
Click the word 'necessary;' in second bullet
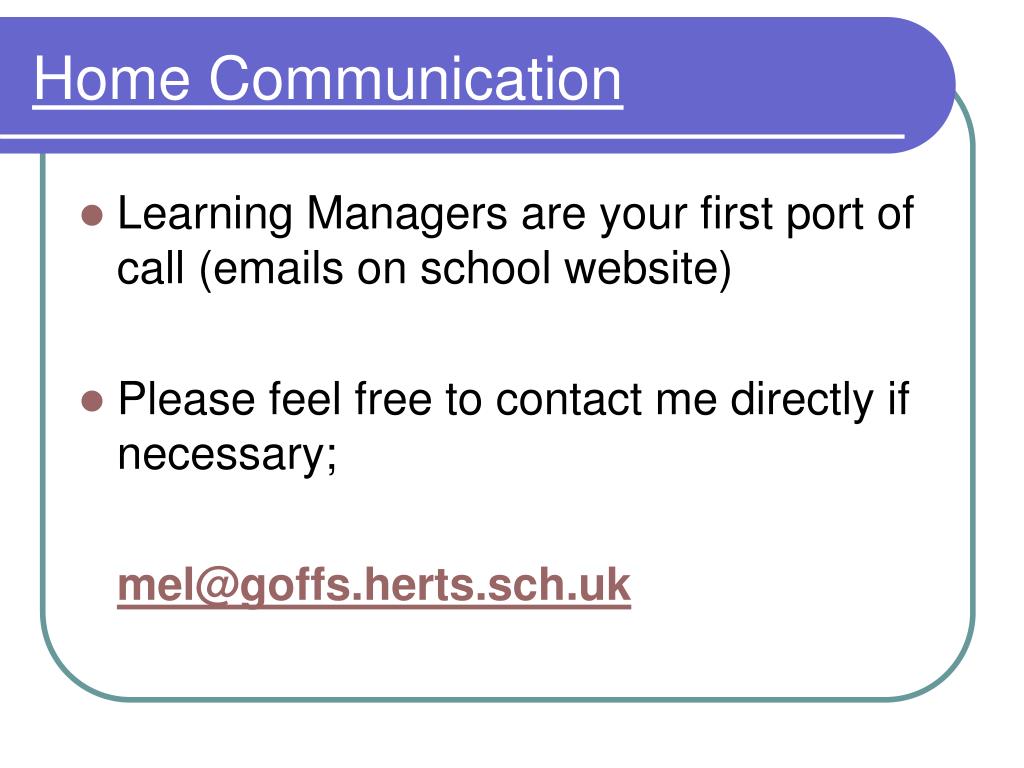pos(227,455)
